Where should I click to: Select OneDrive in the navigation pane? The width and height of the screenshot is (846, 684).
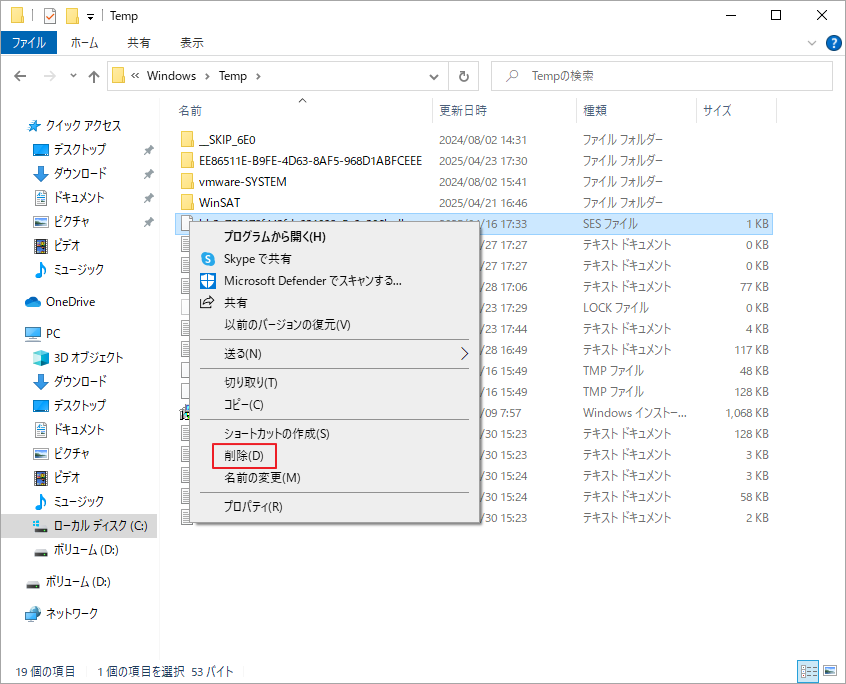(x=71, y=302)
